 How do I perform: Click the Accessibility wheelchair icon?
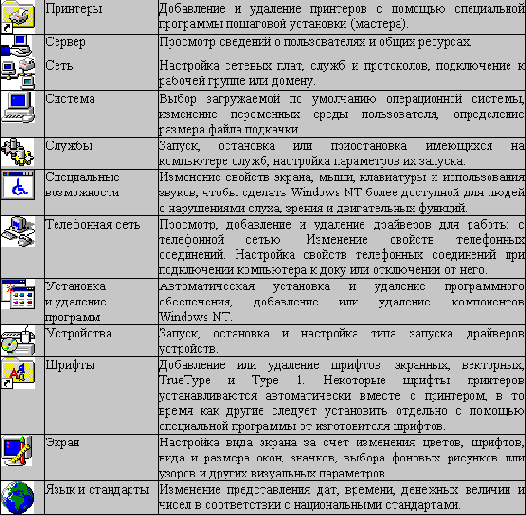[x=18, y=185]
